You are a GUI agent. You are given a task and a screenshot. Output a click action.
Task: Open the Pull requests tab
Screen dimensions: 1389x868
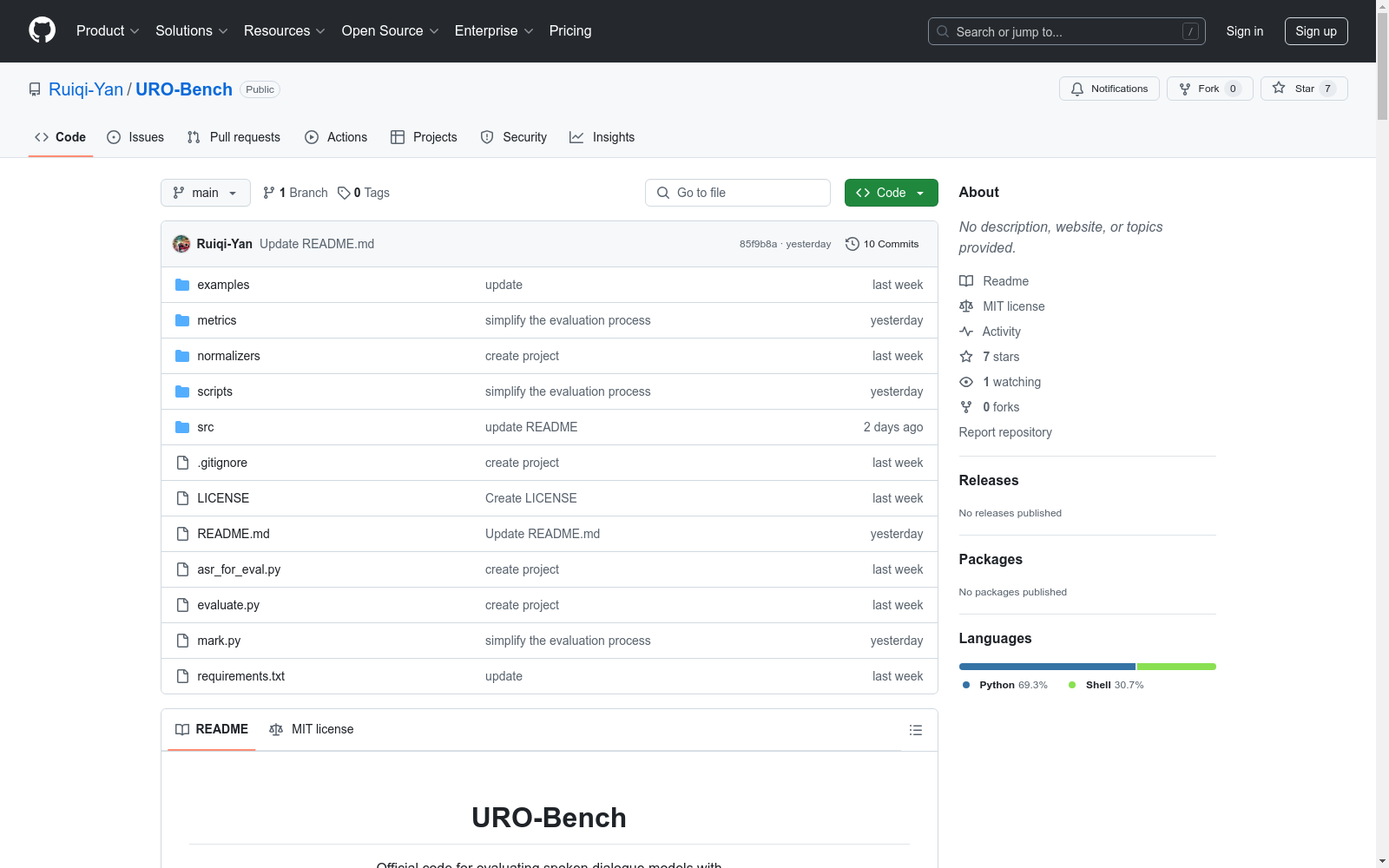point(234,137)
